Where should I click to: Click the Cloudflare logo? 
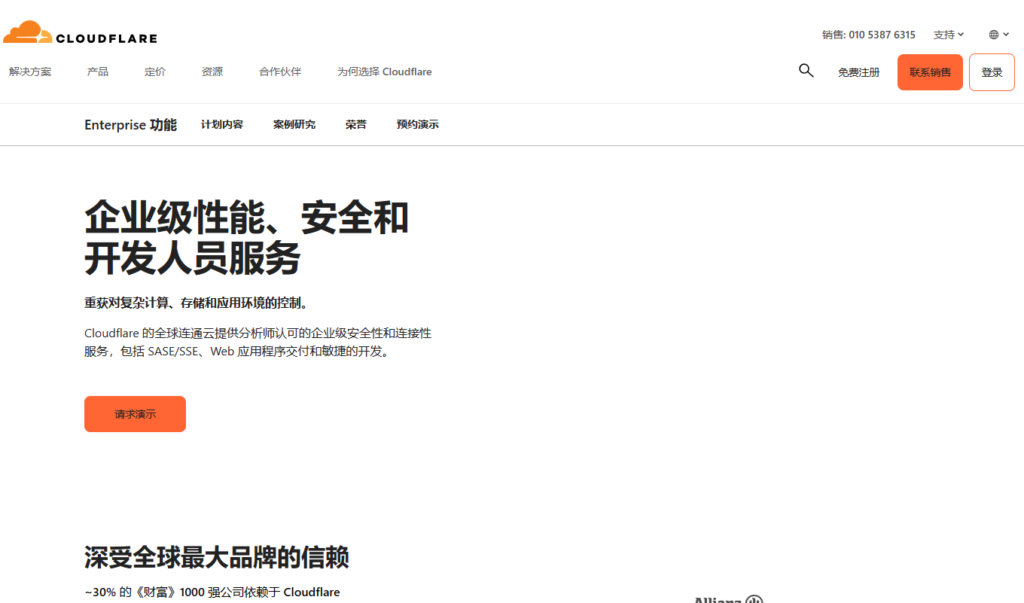80,33
